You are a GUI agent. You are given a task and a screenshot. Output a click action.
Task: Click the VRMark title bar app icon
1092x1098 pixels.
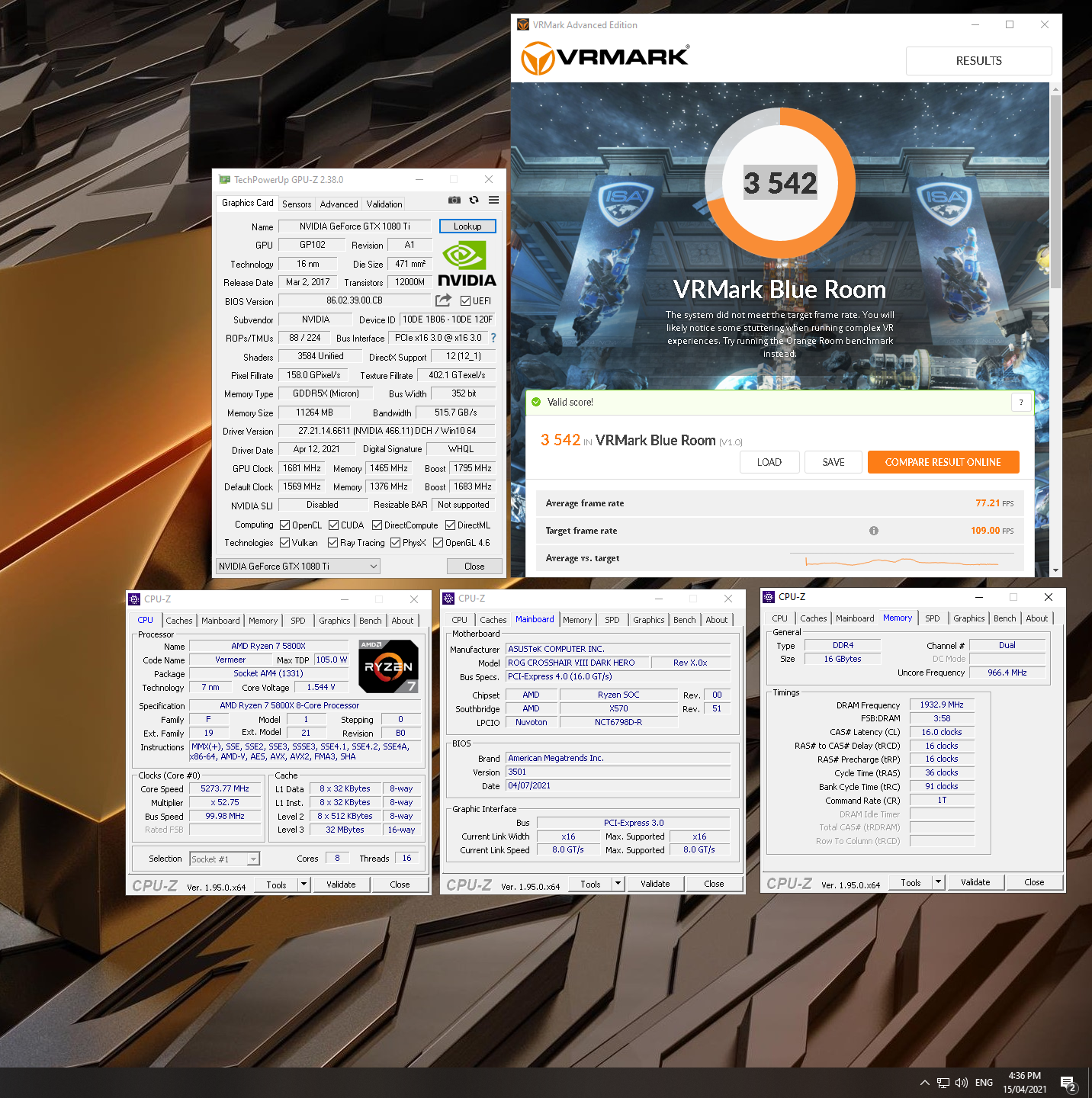pos(523,24)
